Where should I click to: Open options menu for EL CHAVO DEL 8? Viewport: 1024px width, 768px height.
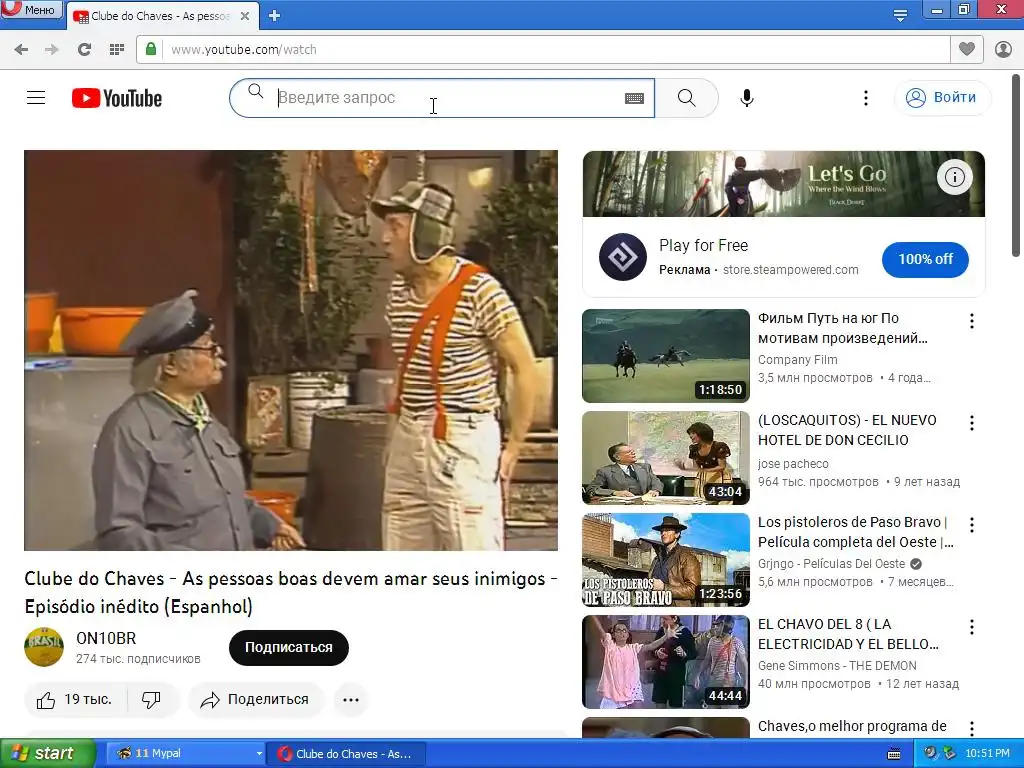coord(972,627)
